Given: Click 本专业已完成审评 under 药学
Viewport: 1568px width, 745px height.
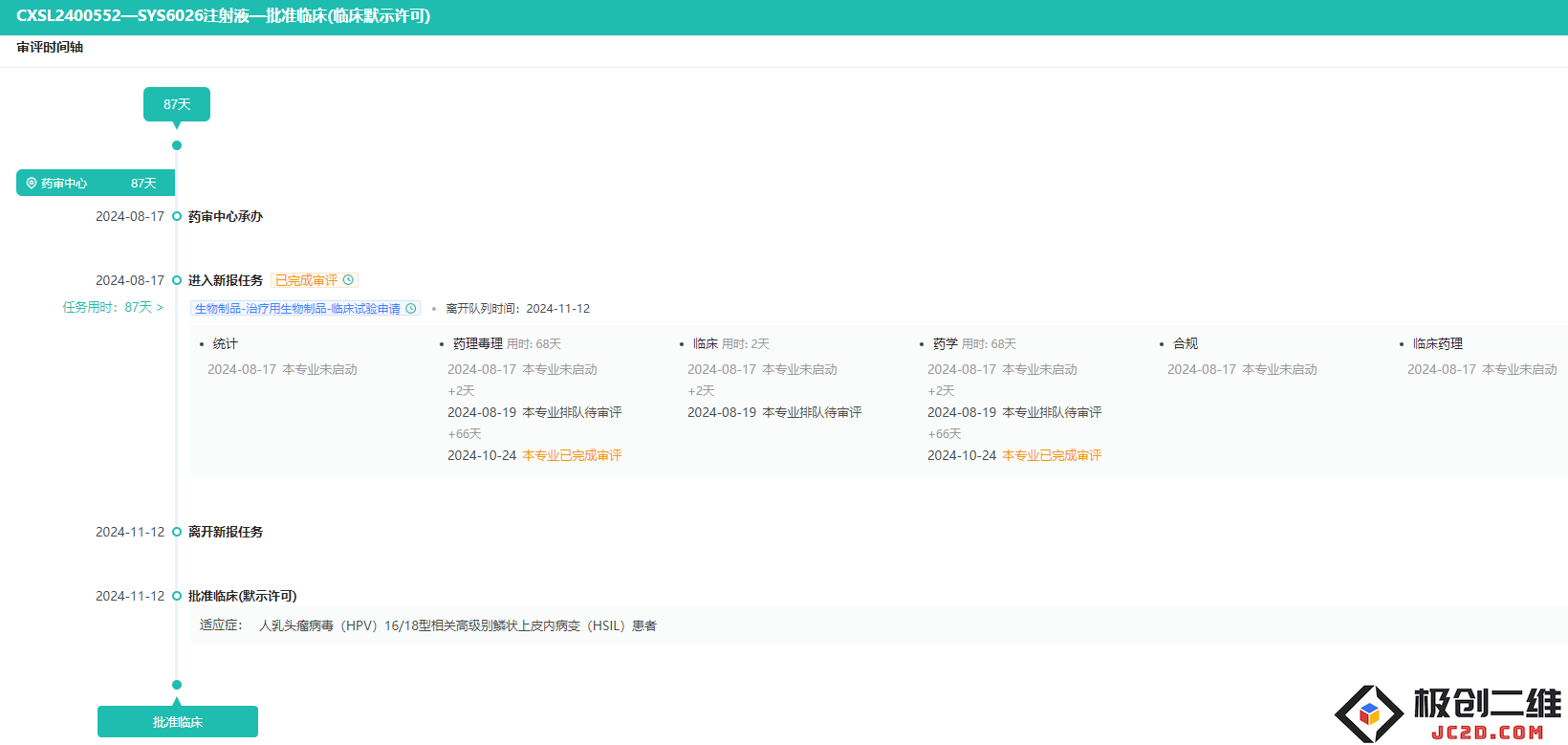Looking at the screenshot, I should coord(1052,455).
